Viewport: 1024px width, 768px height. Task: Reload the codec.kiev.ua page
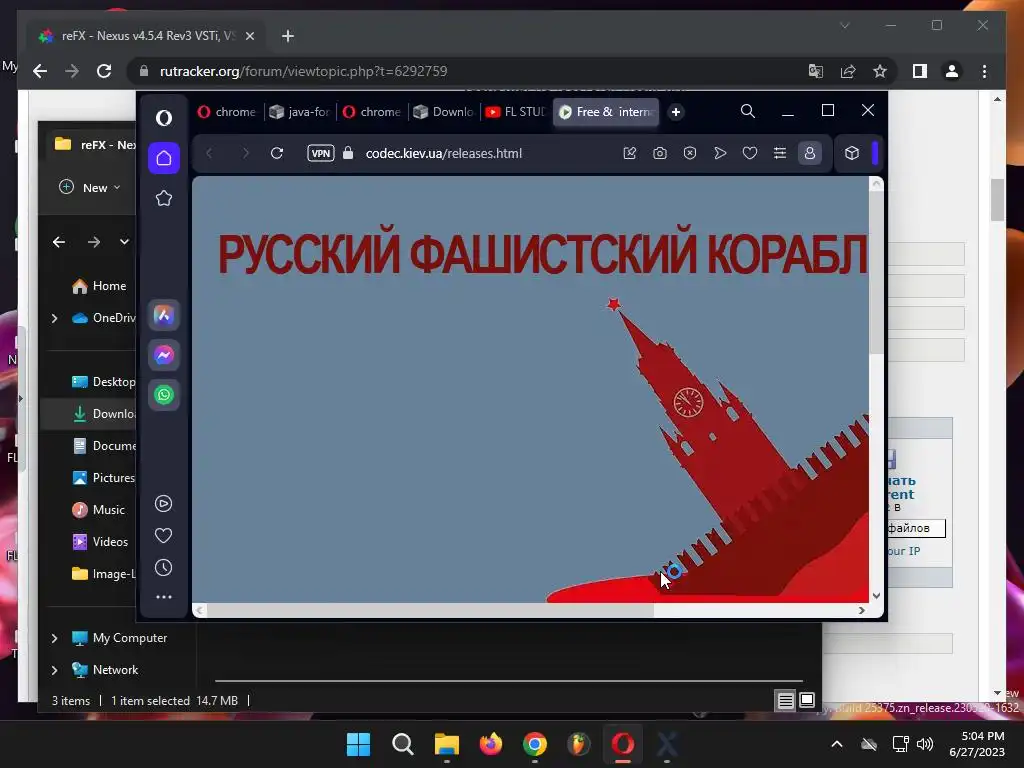point(277,153)
